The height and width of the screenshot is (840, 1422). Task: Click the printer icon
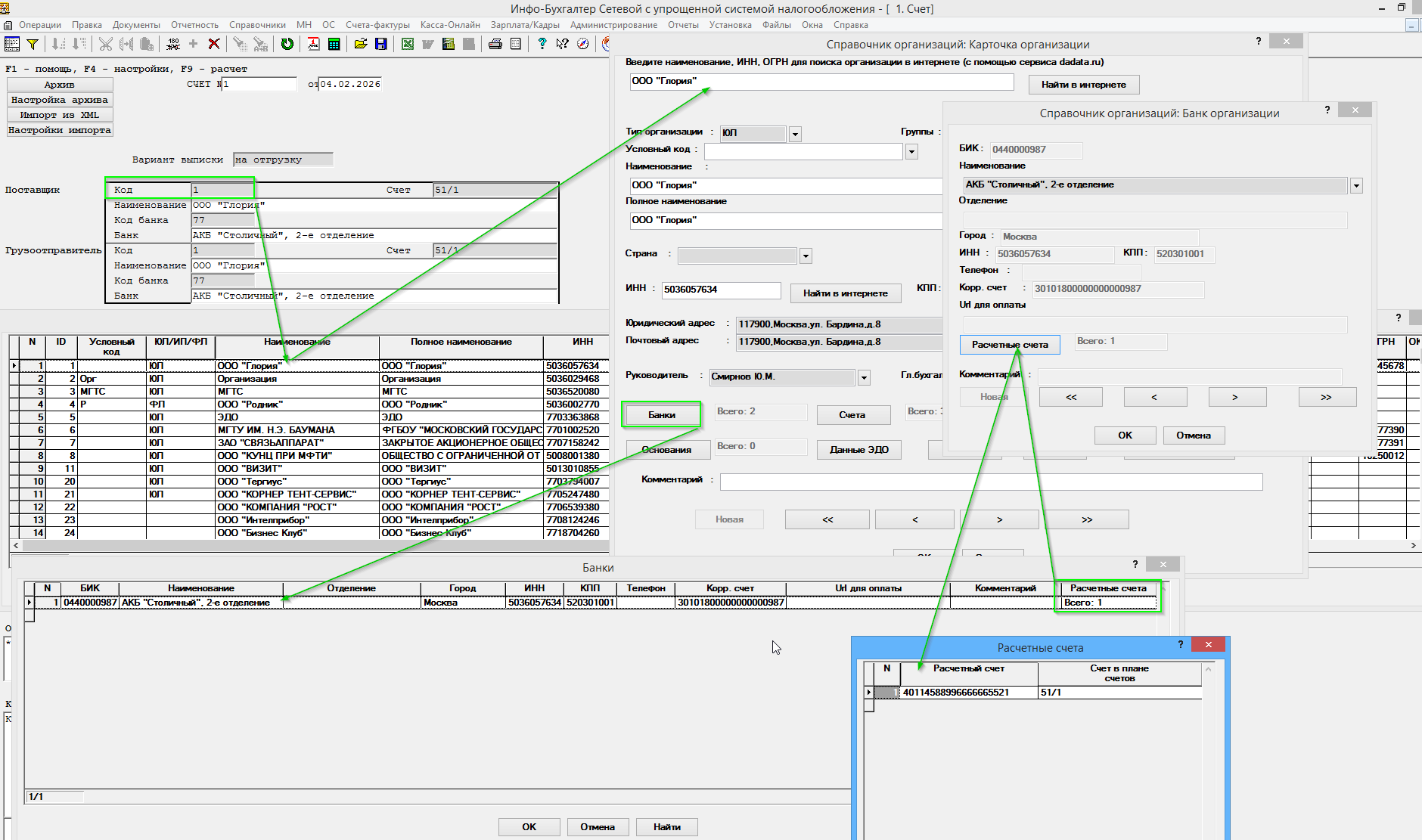tap(495, 44)
